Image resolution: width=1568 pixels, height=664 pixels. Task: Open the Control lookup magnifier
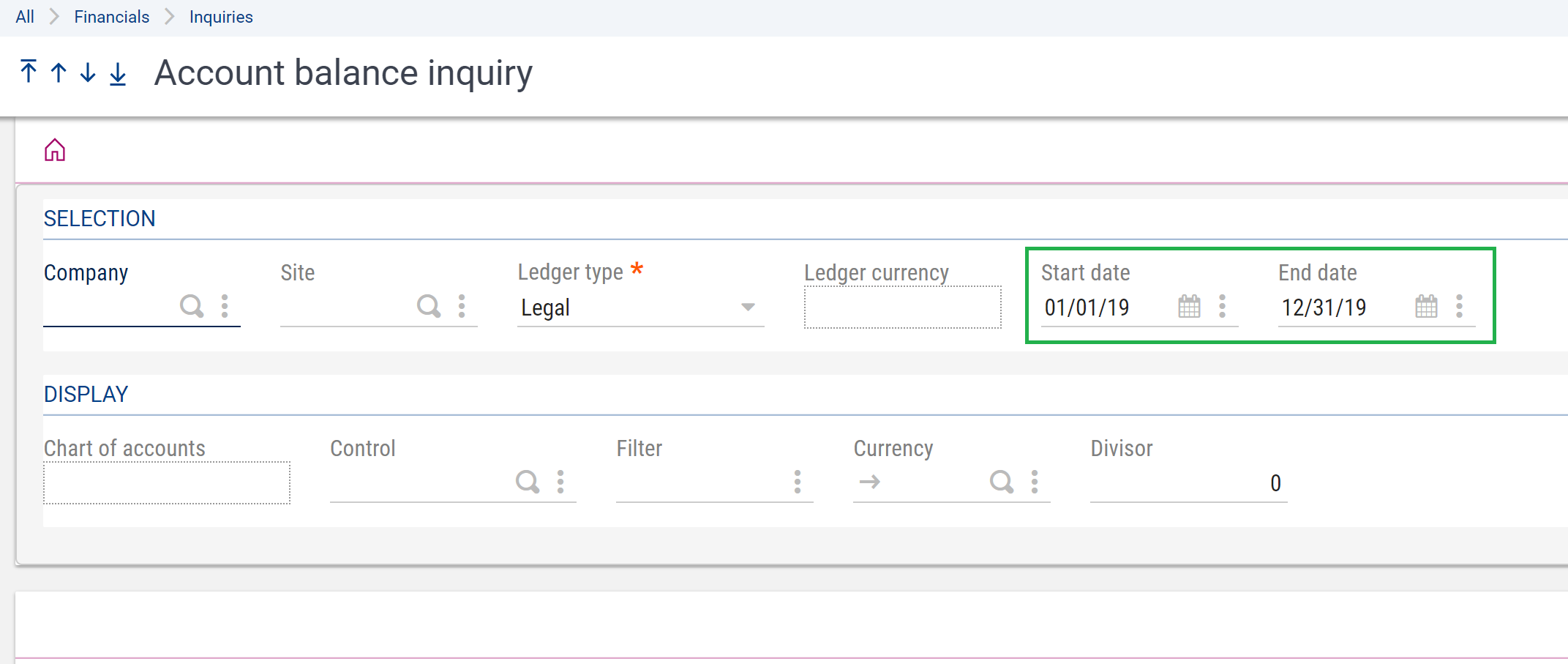coord(528,482)
